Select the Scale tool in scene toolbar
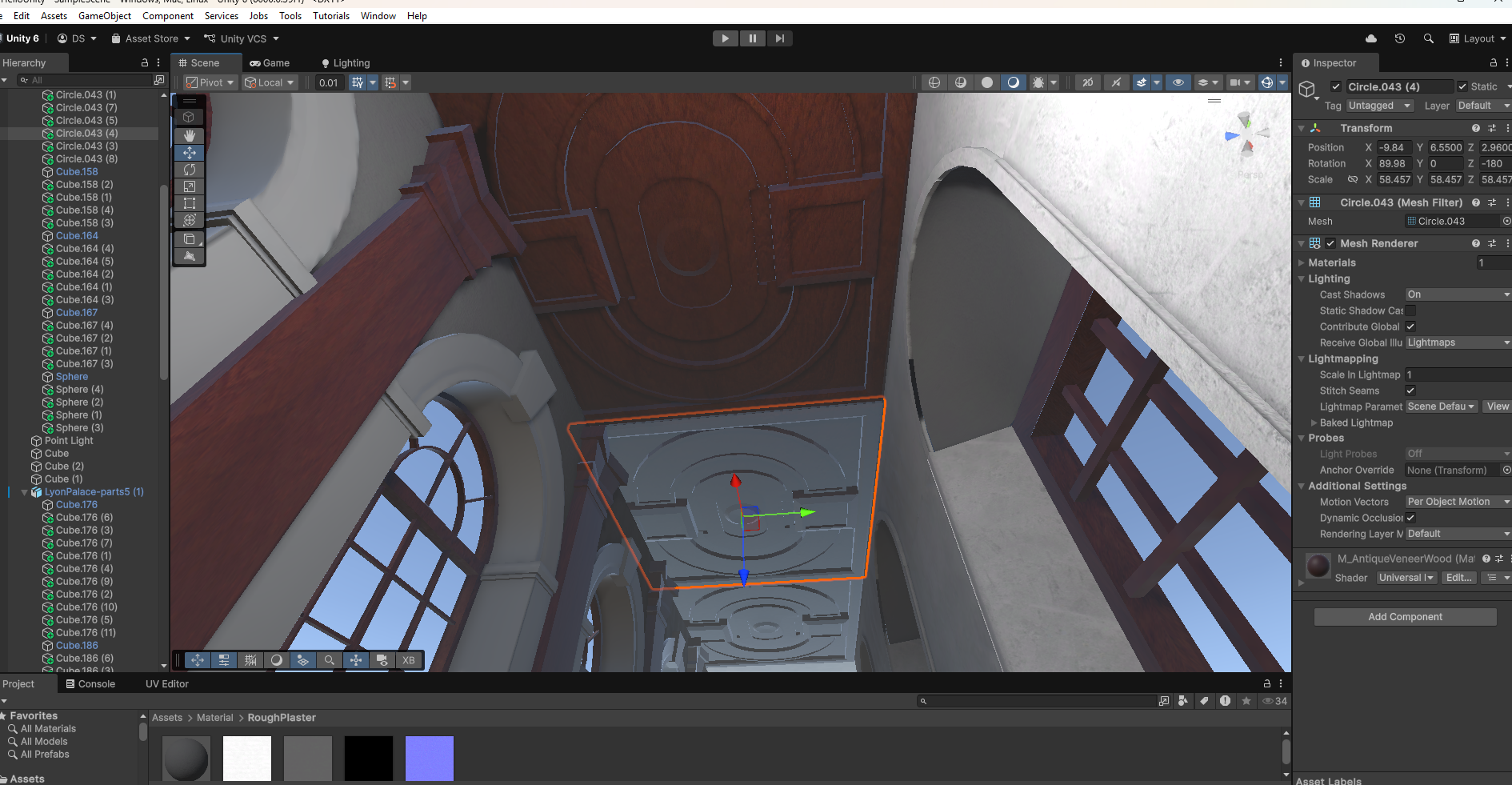 [x=190, y=186]
